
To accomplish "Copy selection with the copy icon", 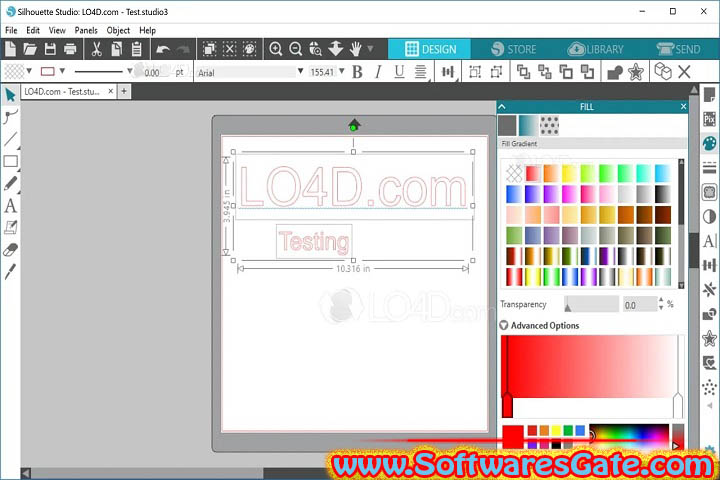I will click(117, 49).
